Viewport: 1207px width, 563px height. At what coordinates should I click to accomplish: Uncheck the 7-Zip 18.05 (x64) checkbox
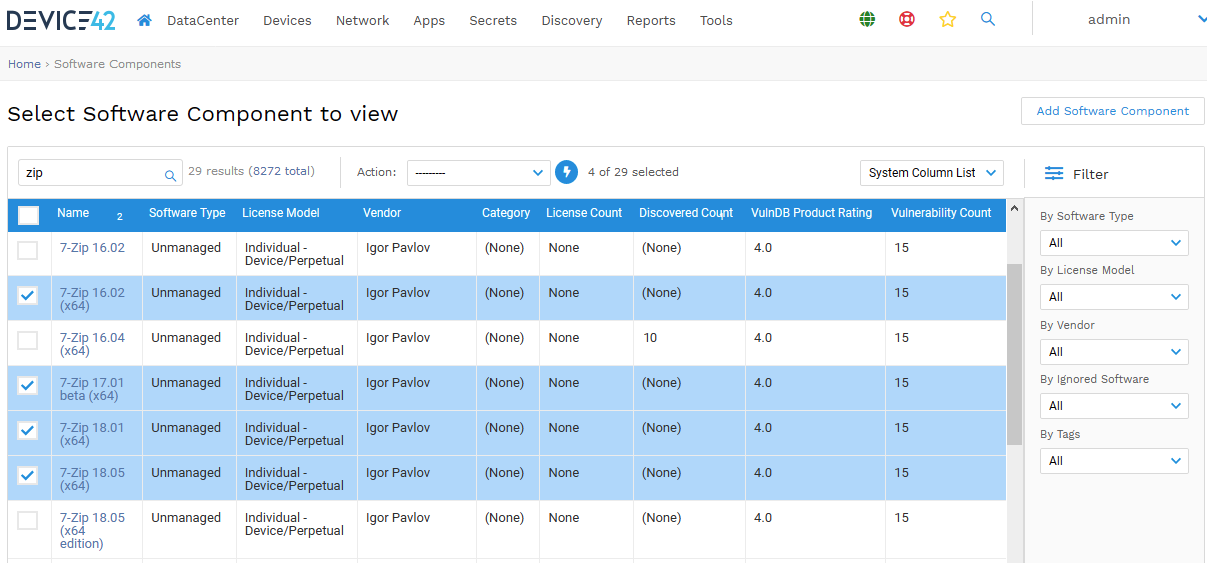tap(28, 475)
